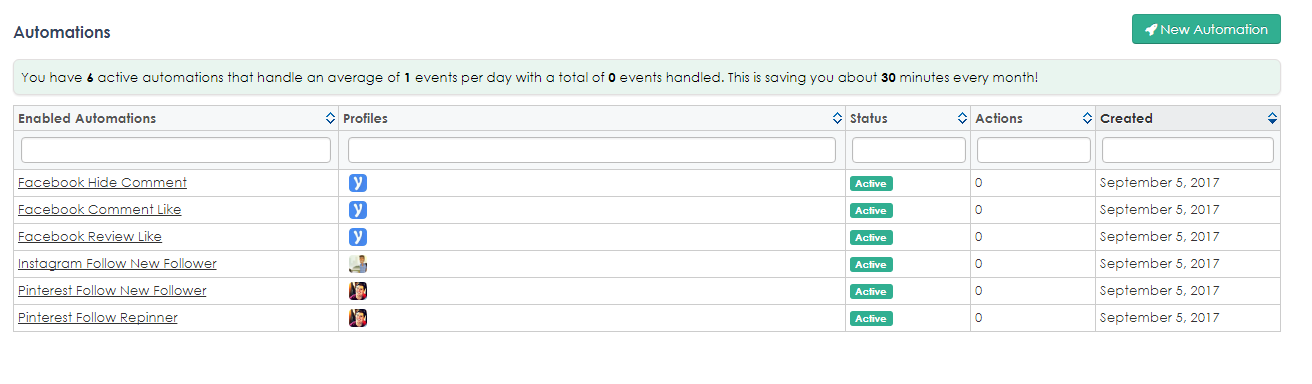Open the Facebook Review Like link
Viewport: 1312px width, 384px height.
pos(90,237)
